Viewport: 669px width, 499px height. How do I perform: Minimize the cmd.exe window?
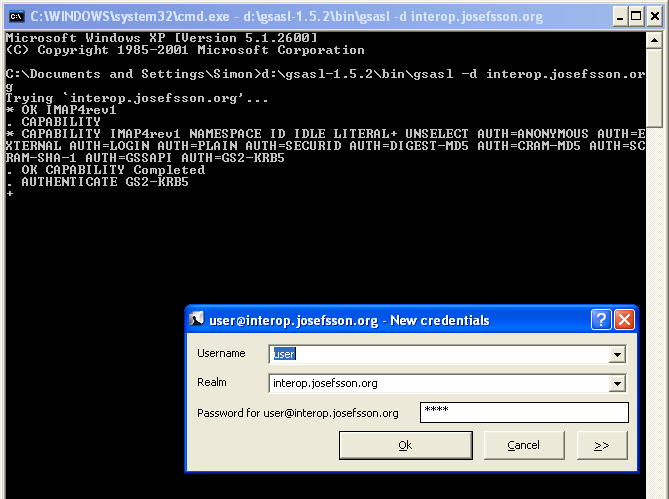click(620, 17)
